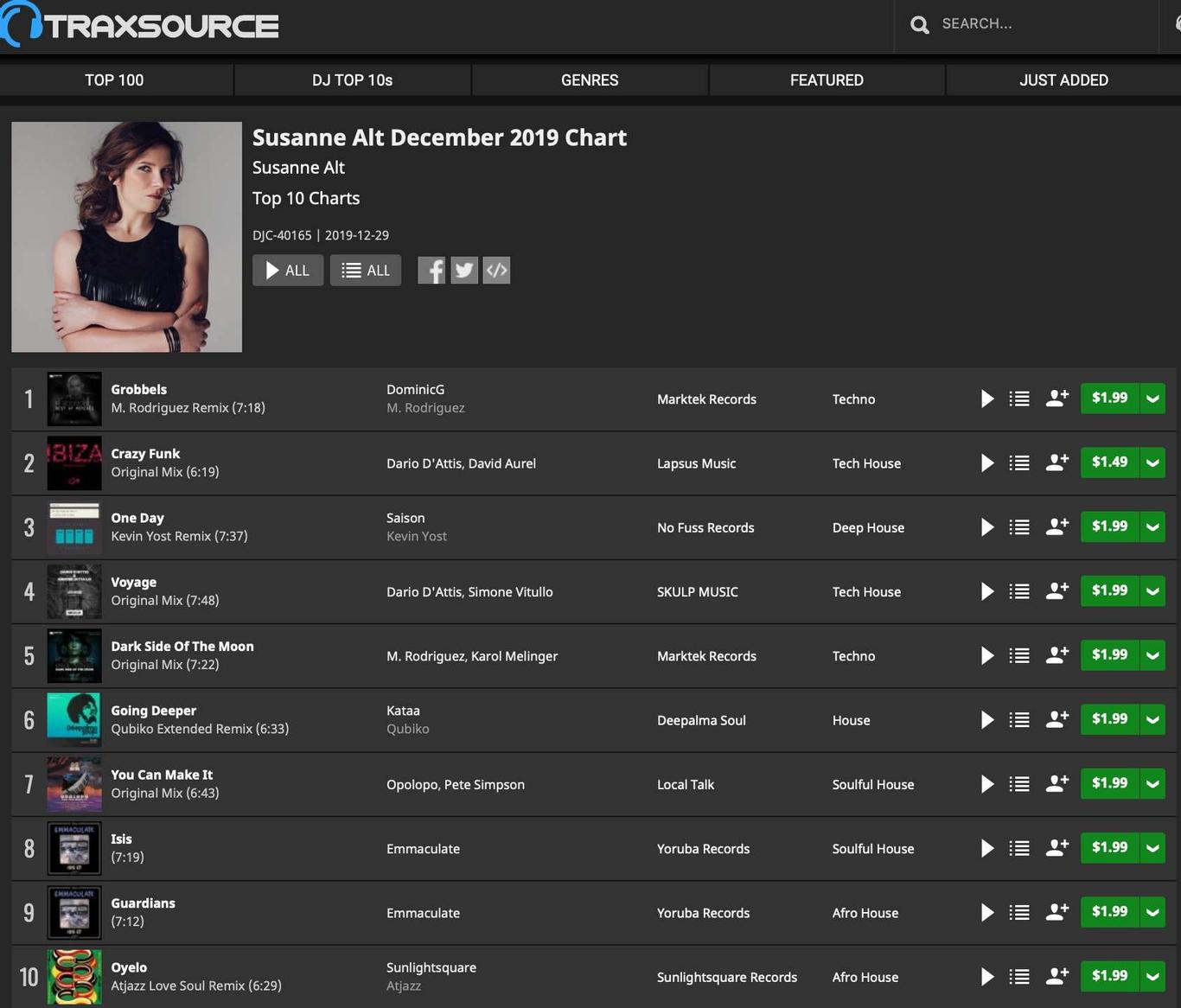Follow the artist of Isis
This screenshot has height=1008, width=1181.
point(1057,848)
